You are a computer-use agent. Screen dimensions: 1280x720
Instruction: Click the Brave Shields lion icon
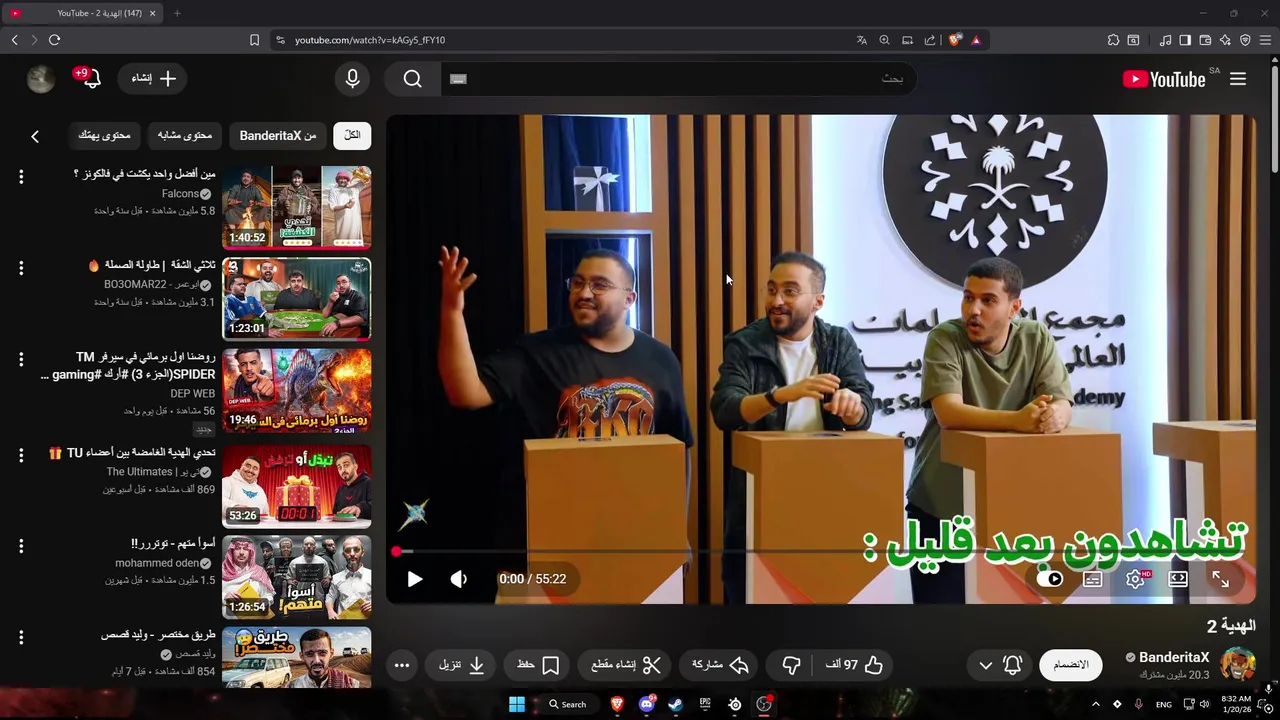pos(955,40)
